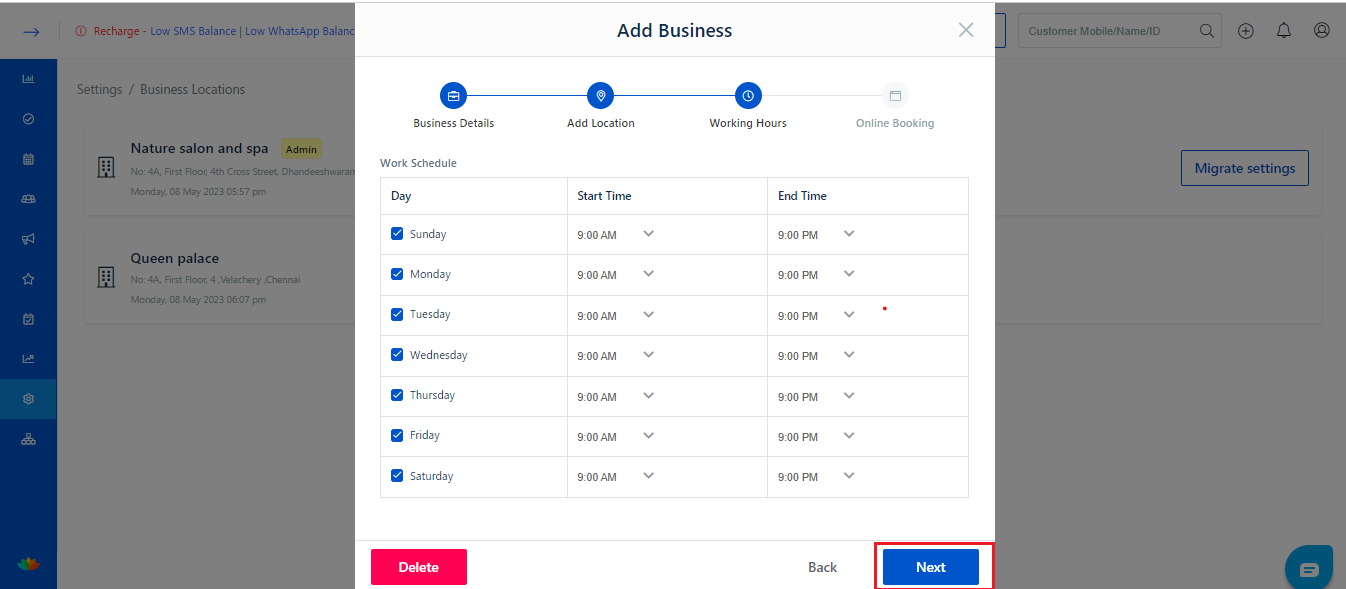Open the checkmark circle sidebar icon
The image size is (1346, 589).
[x=28, y=118]
